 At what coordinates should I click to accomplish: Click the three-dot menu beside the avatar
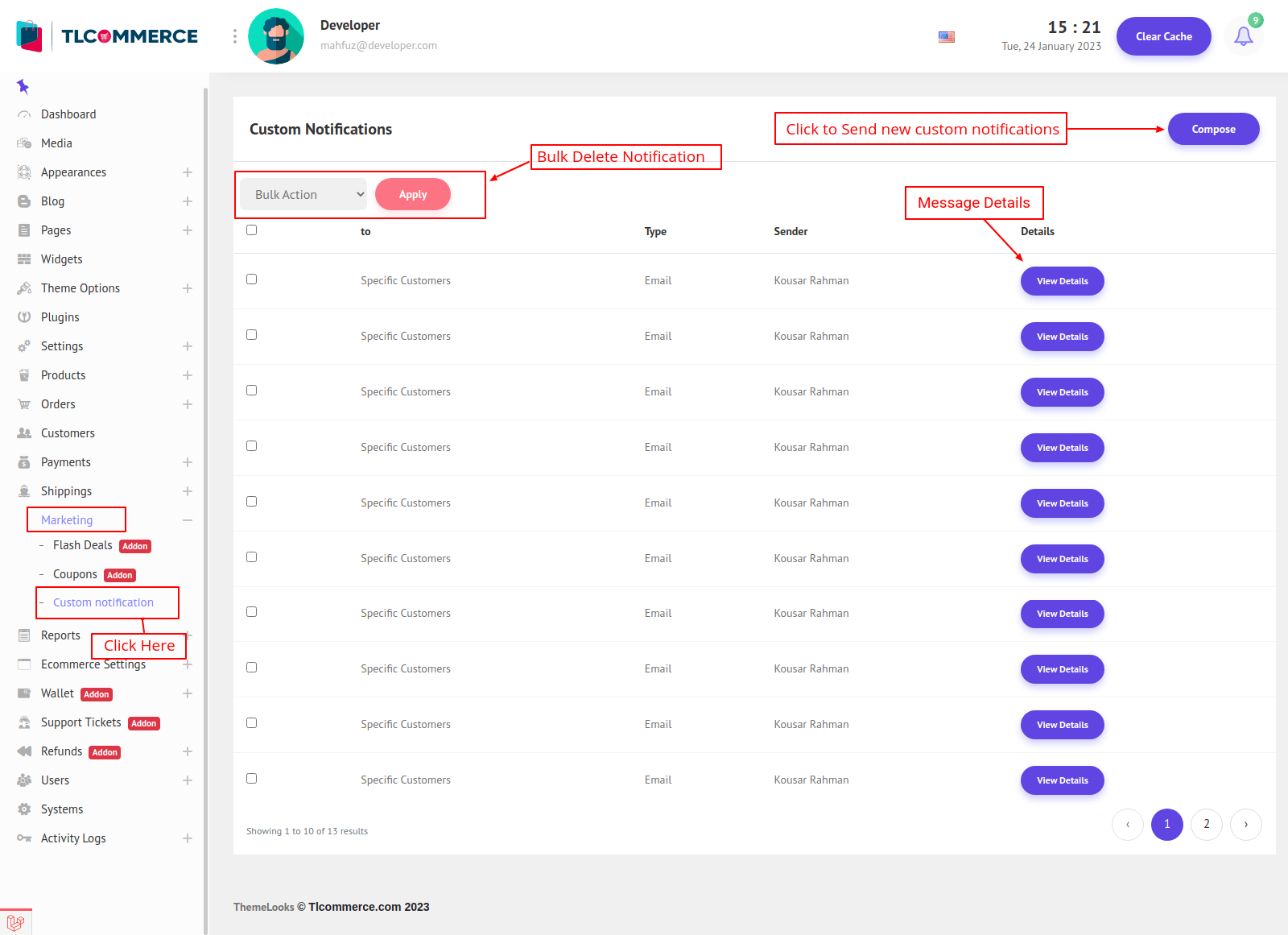point(235,36)
